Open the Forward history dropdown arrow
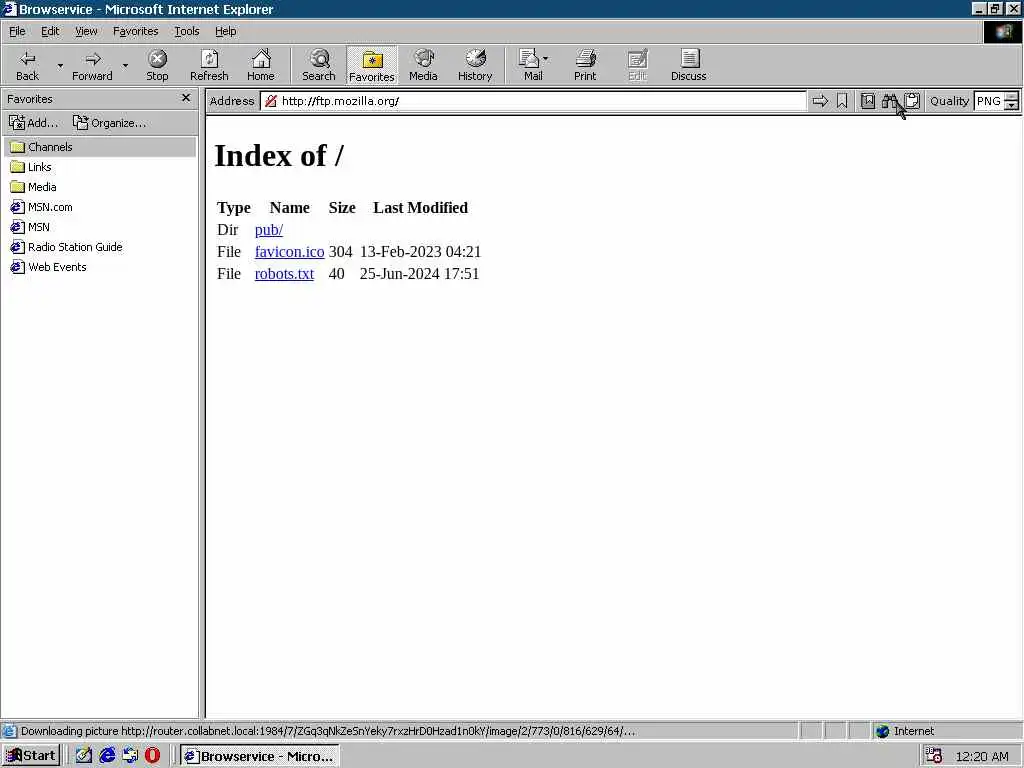Image resolution: width=1024 pixels, height=768 pixels. [125, 65]
